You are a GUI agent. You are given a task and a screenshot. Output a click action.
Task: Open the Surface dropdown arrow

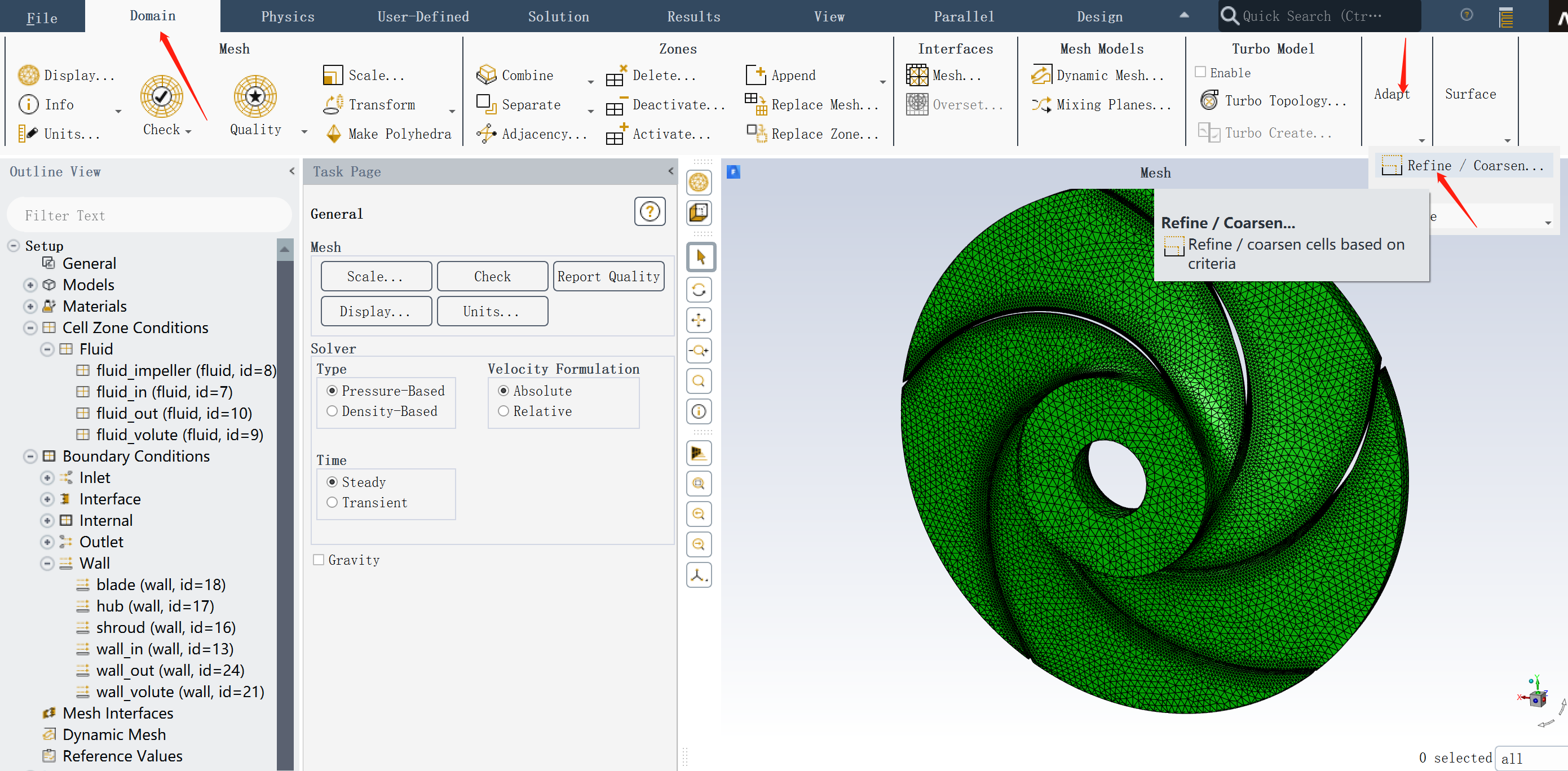click(1507, 140)
